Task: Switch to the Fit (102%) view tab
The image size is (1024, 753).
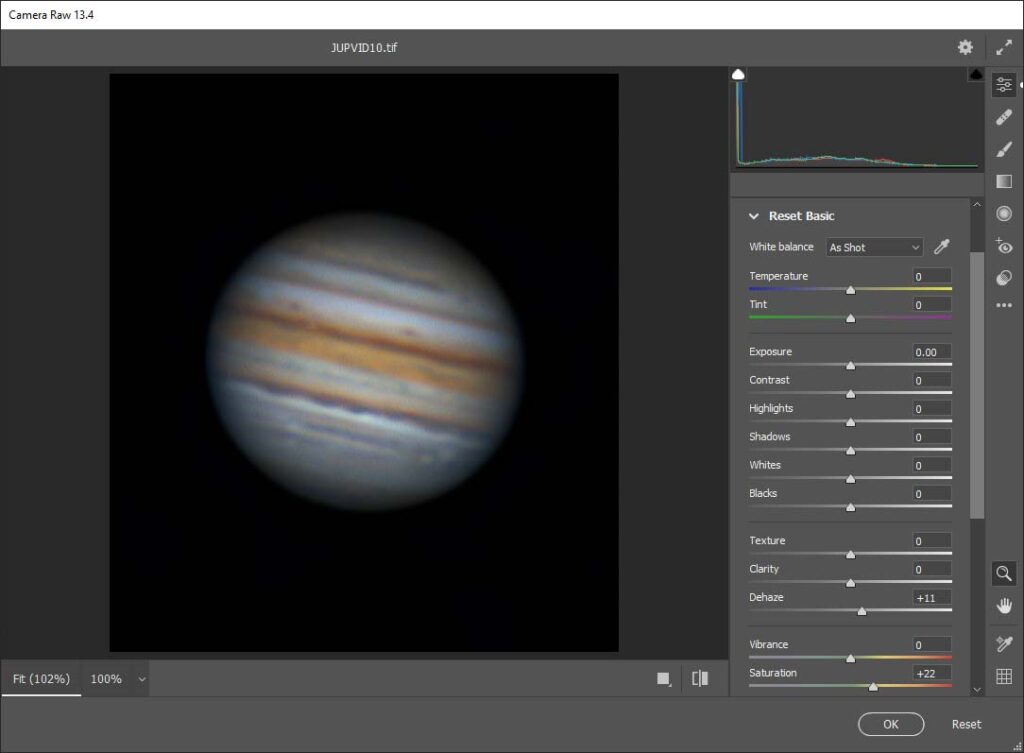Action: click(x=40, y=678)
